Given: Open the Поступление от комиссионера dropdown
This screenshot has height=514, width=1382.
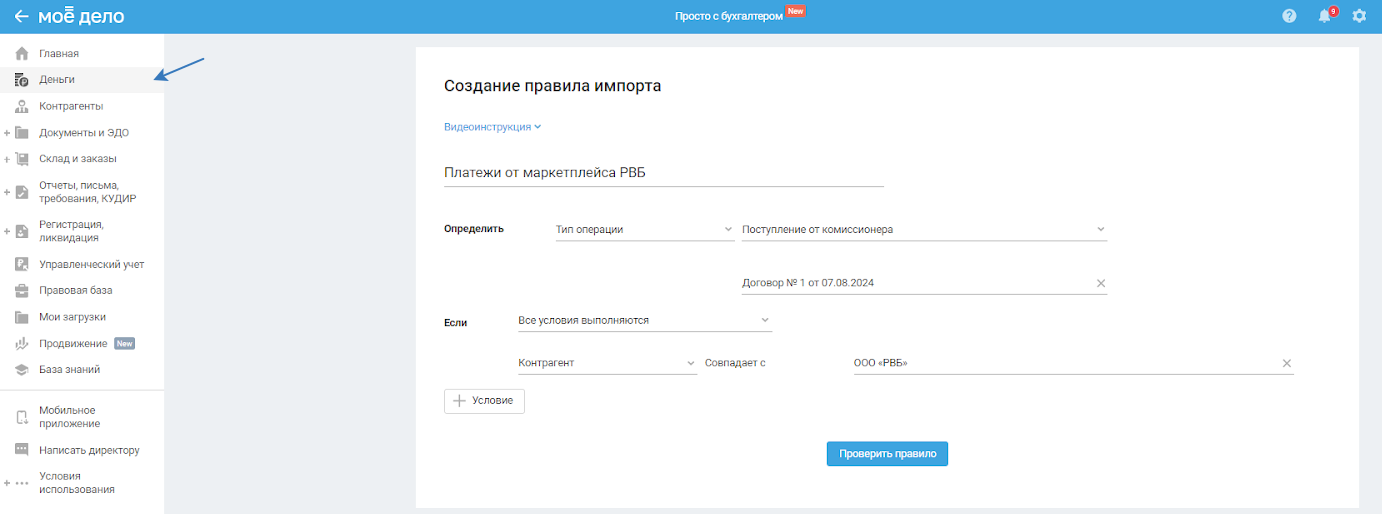Looking at the screenshot, I should pos(923,229).
